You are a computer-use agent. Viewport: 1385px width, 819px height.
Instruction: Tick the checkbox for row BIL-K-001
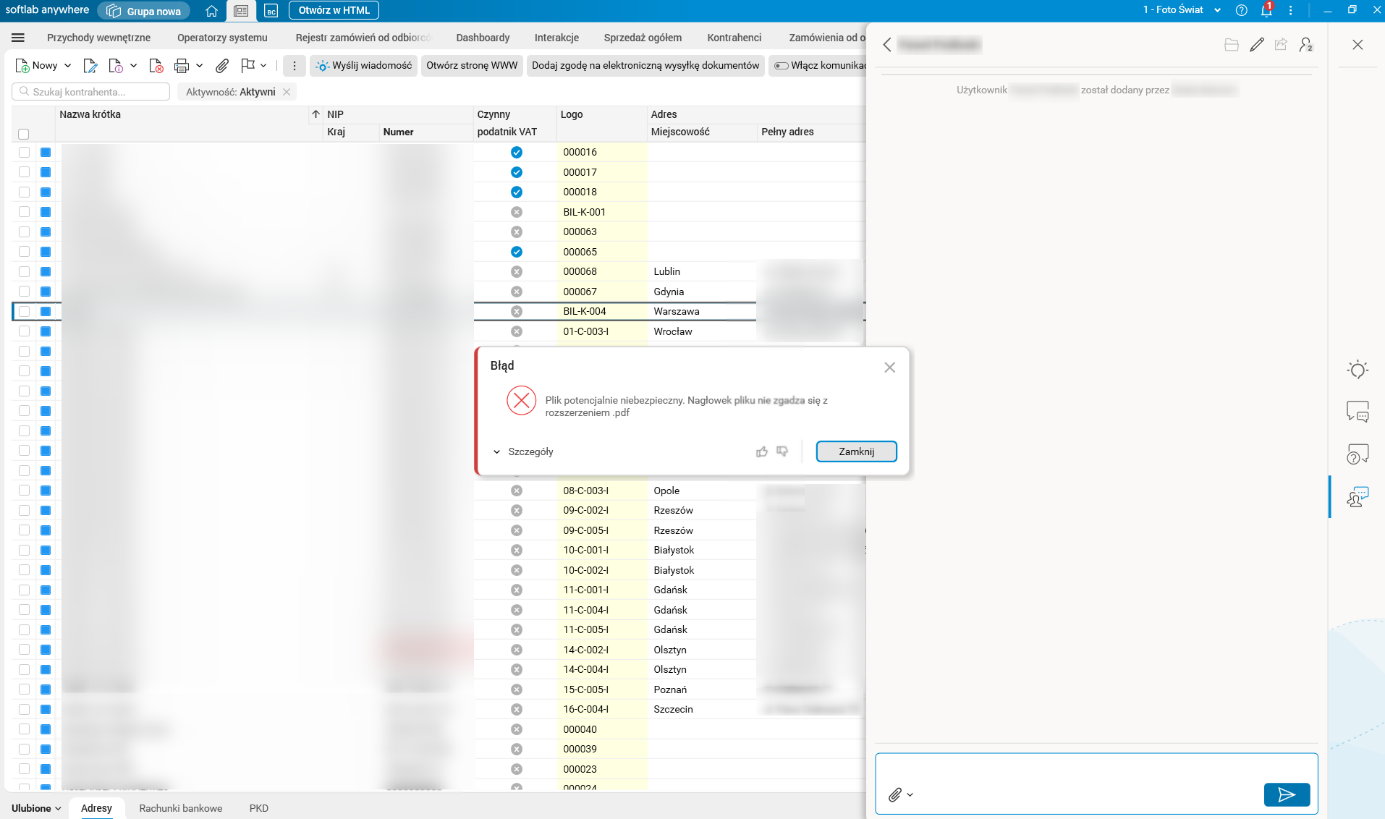24,212
